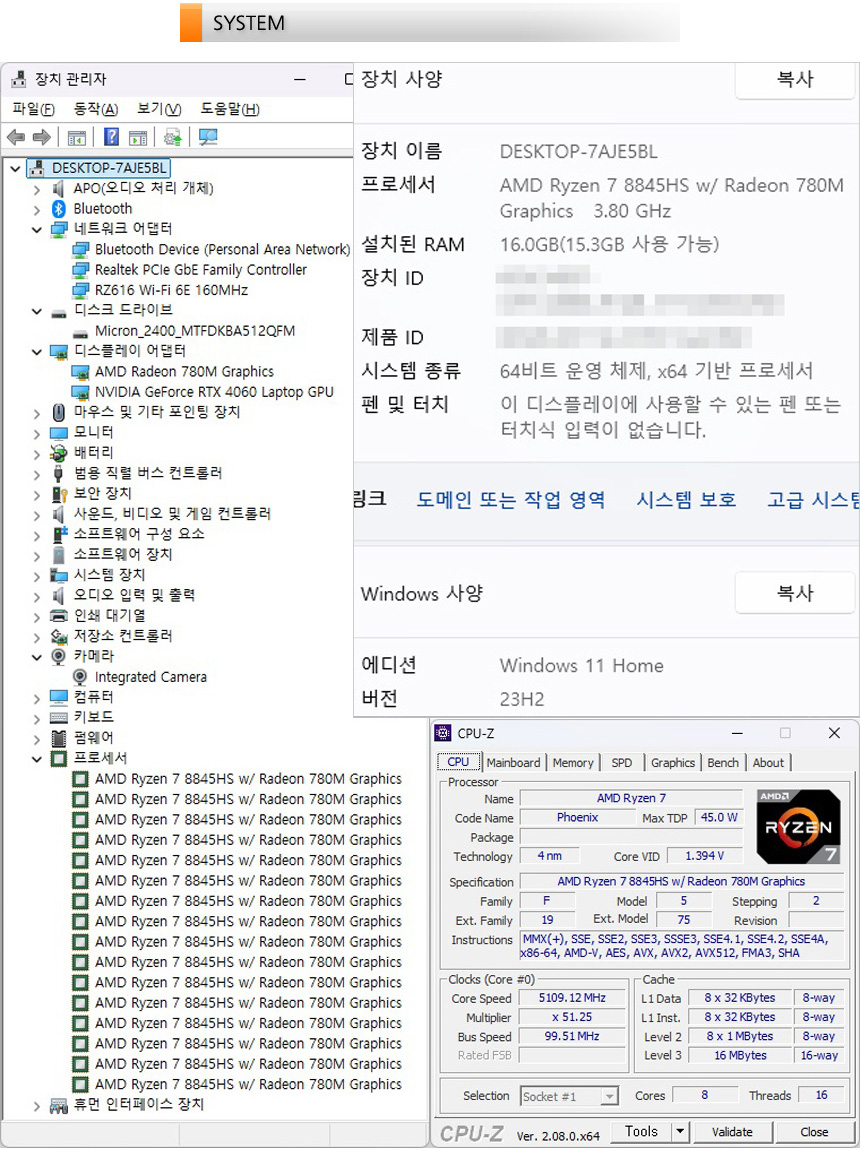Expand the Bluetooth category
This screenshot has height=1151, width=860.
[37, 209]
